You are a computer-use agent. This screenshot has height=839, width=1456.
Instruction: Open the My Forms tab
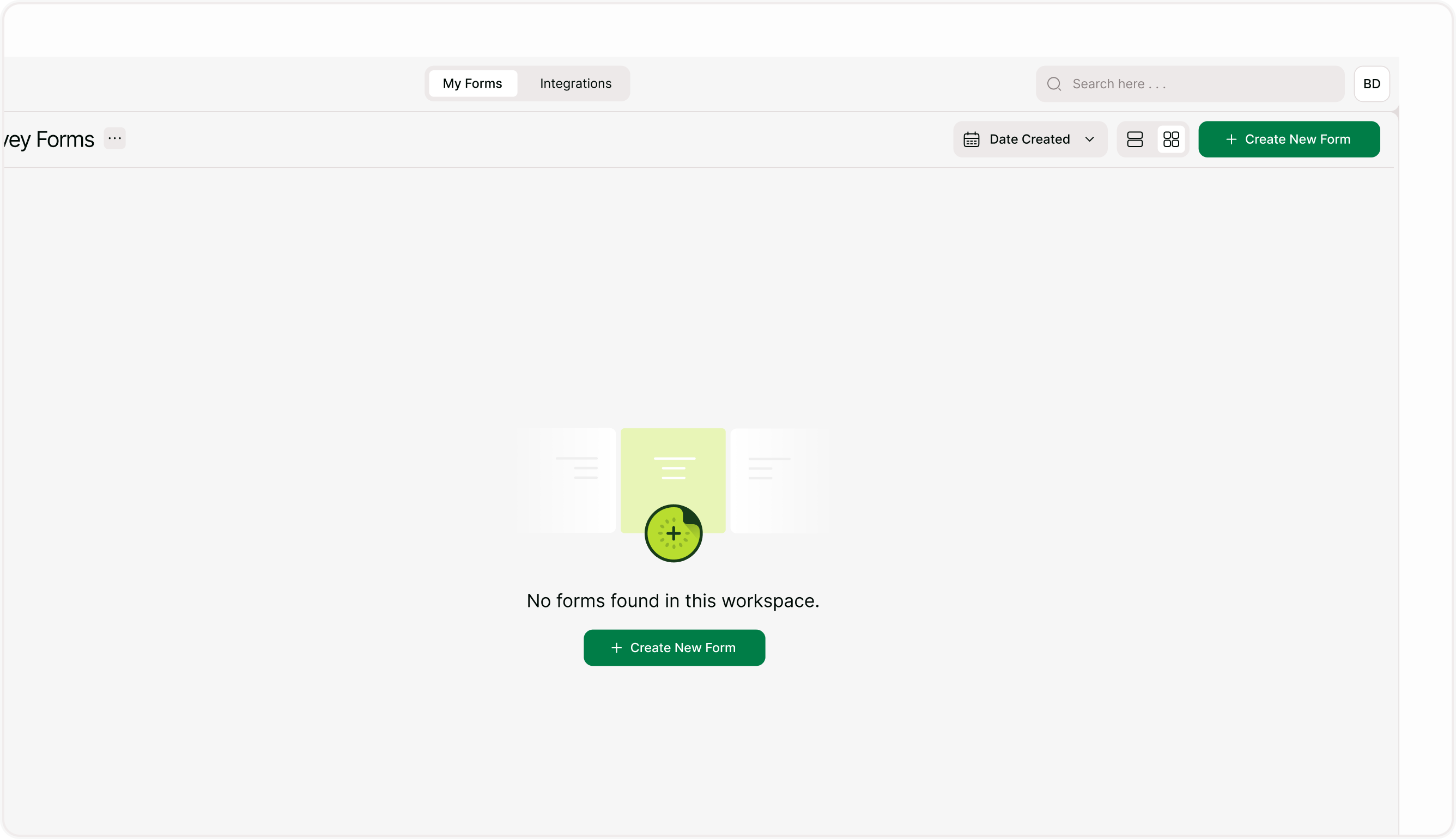click(x=472, y=83)
